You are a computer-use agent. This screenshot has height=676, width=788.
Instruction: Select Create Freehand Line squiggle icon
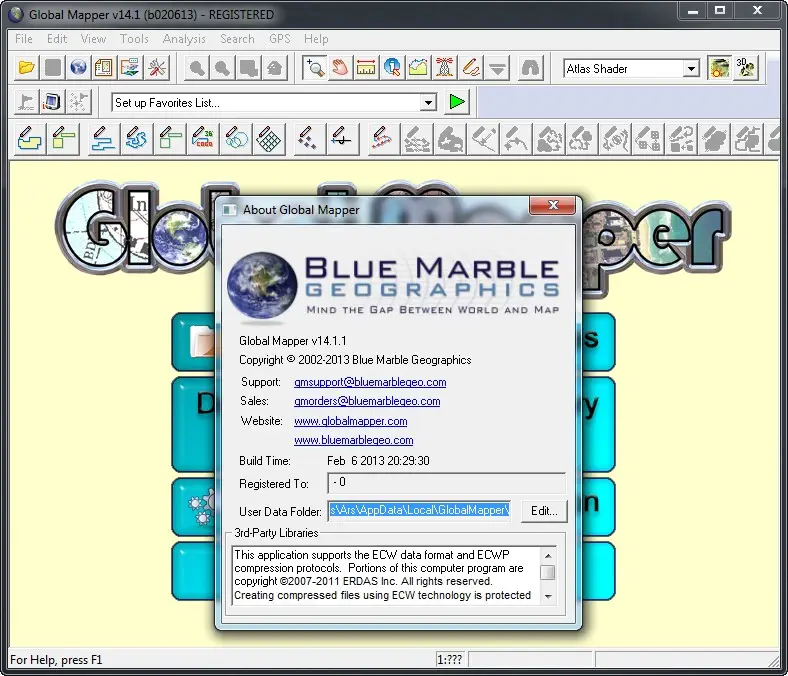136,138
